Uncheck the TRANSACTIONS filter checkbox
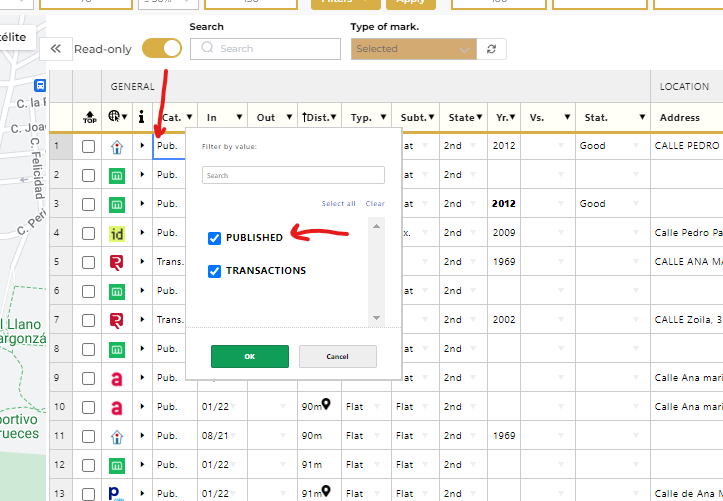This screenshot has width=723, height=501. point(214,271)
